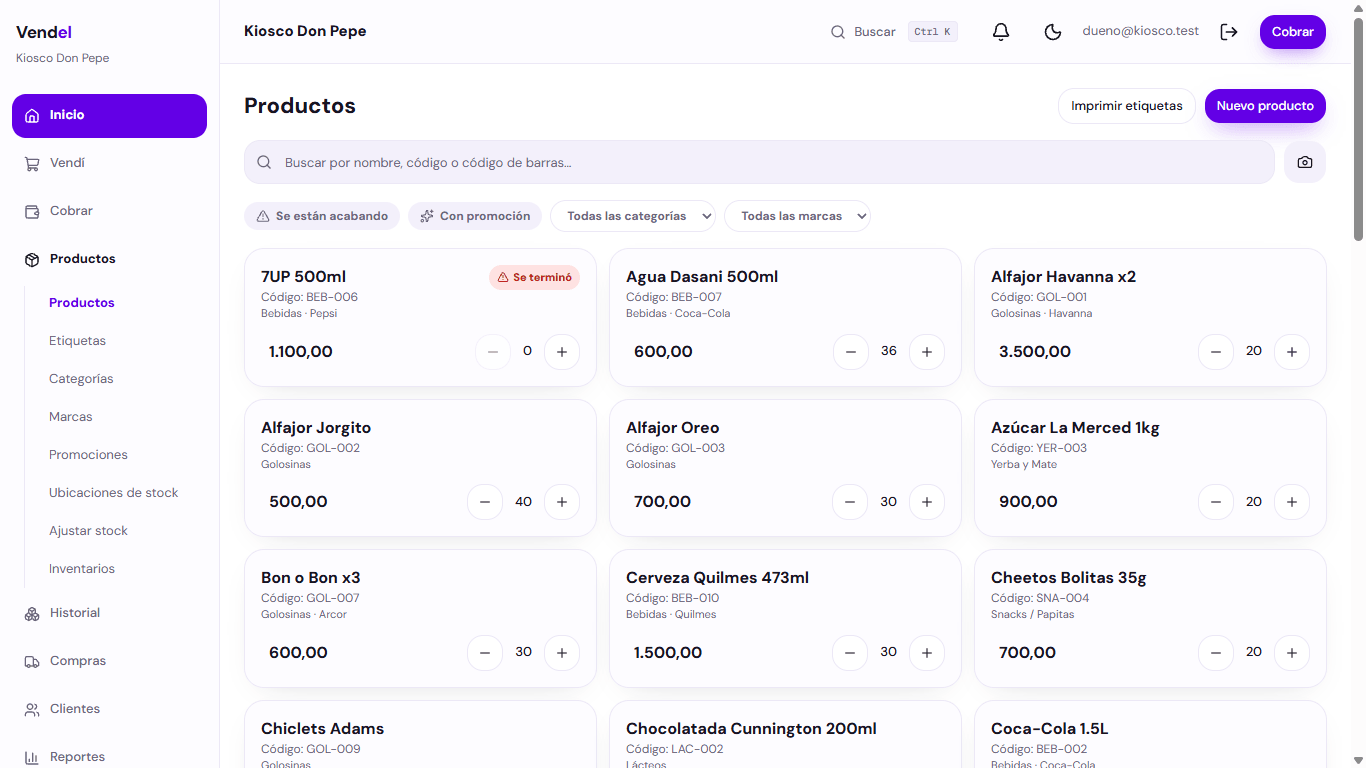The width and height of the screenshot is (1366, 768).
Task: Toggle dark mode moon icon
Action: pyautogui.click(x=1053, y=32)
